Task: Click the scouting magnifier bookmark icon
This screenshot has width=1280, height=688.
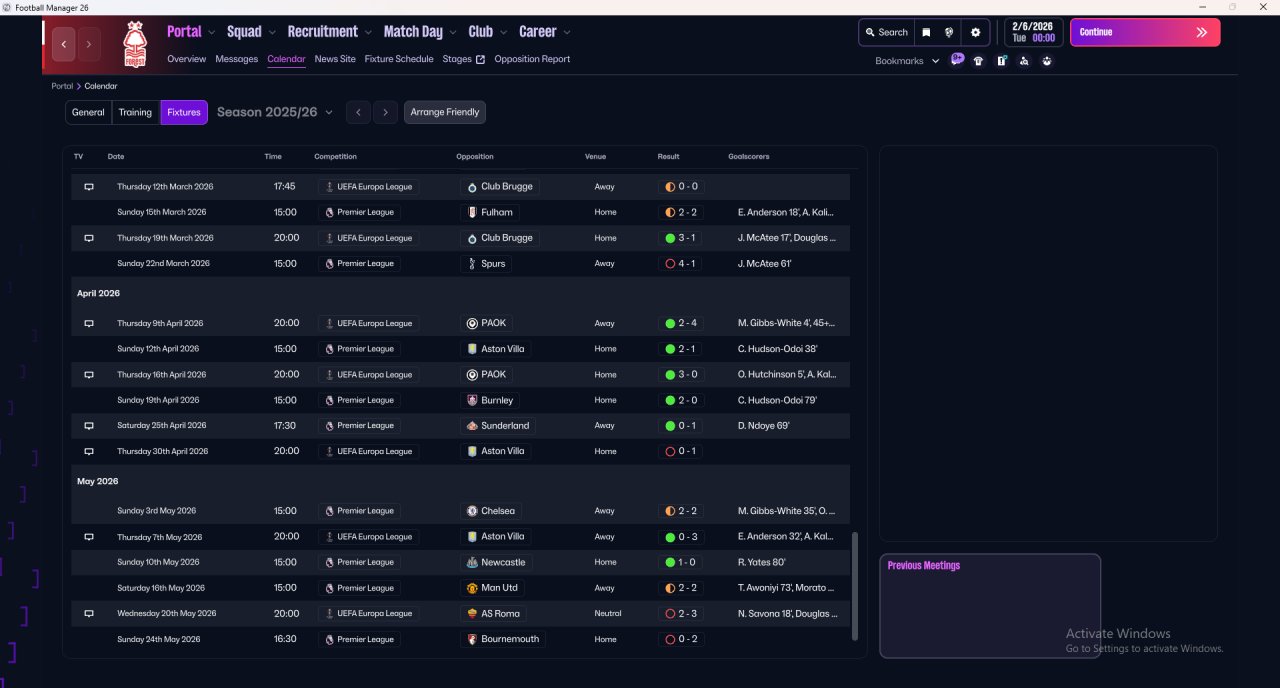Action: click(x=1024, y=61)
